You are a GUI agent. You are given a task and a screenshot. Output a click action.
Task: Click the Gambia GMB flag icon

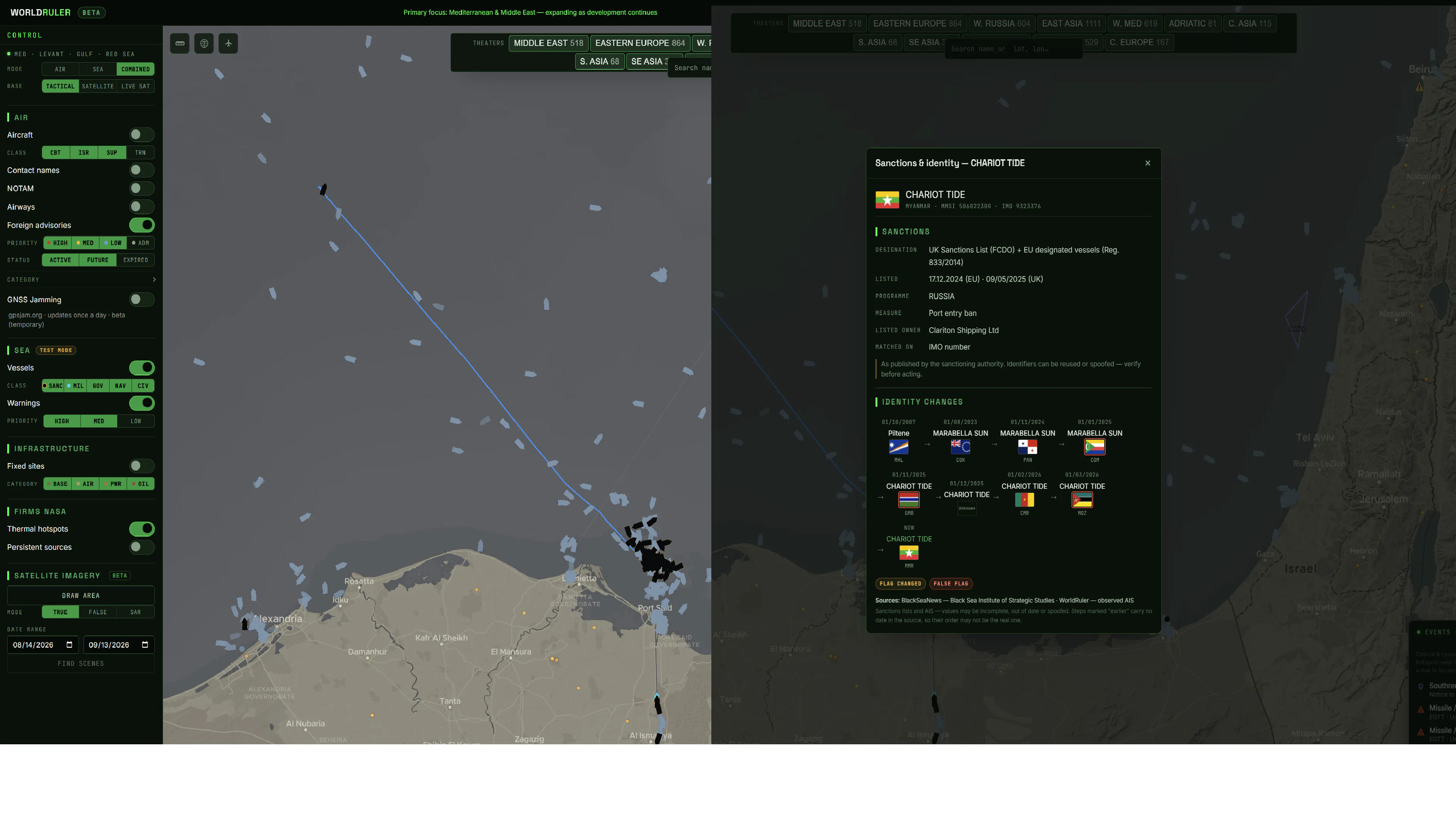click(909, 500)
